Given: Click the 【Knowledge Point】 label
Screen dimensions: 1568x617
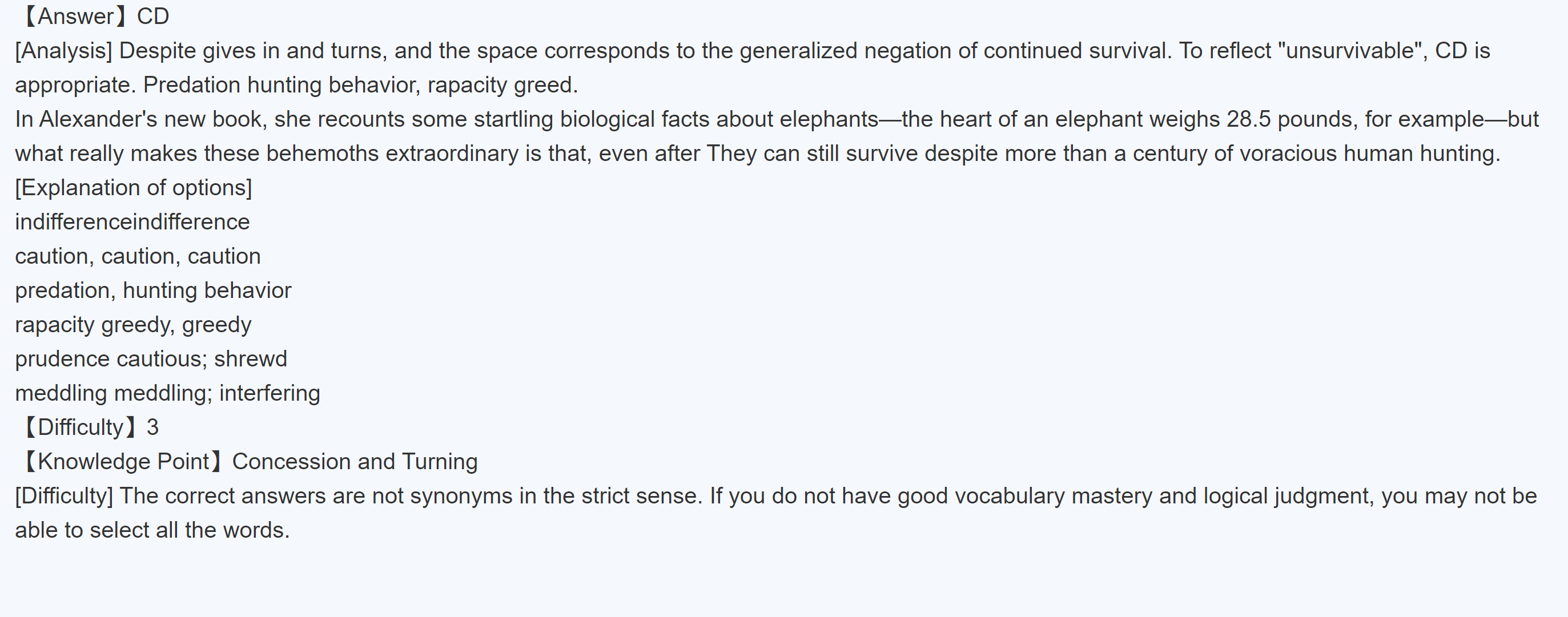Looking at the screenshot, I should coord(122,462).
